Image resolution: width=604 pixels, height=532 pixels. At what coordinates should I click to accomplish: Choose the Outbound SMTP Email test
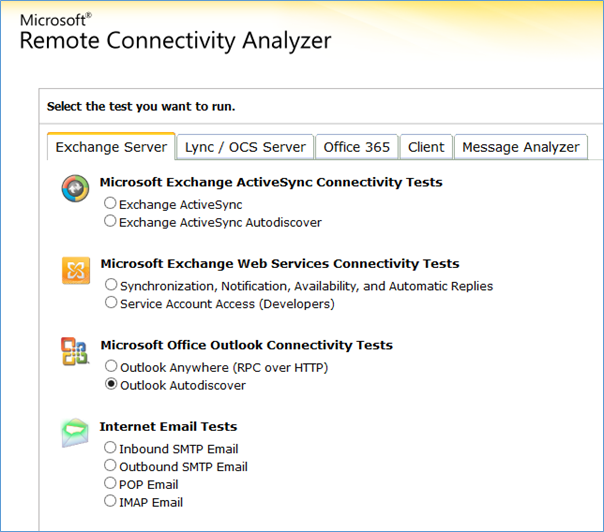click(110, 465)
